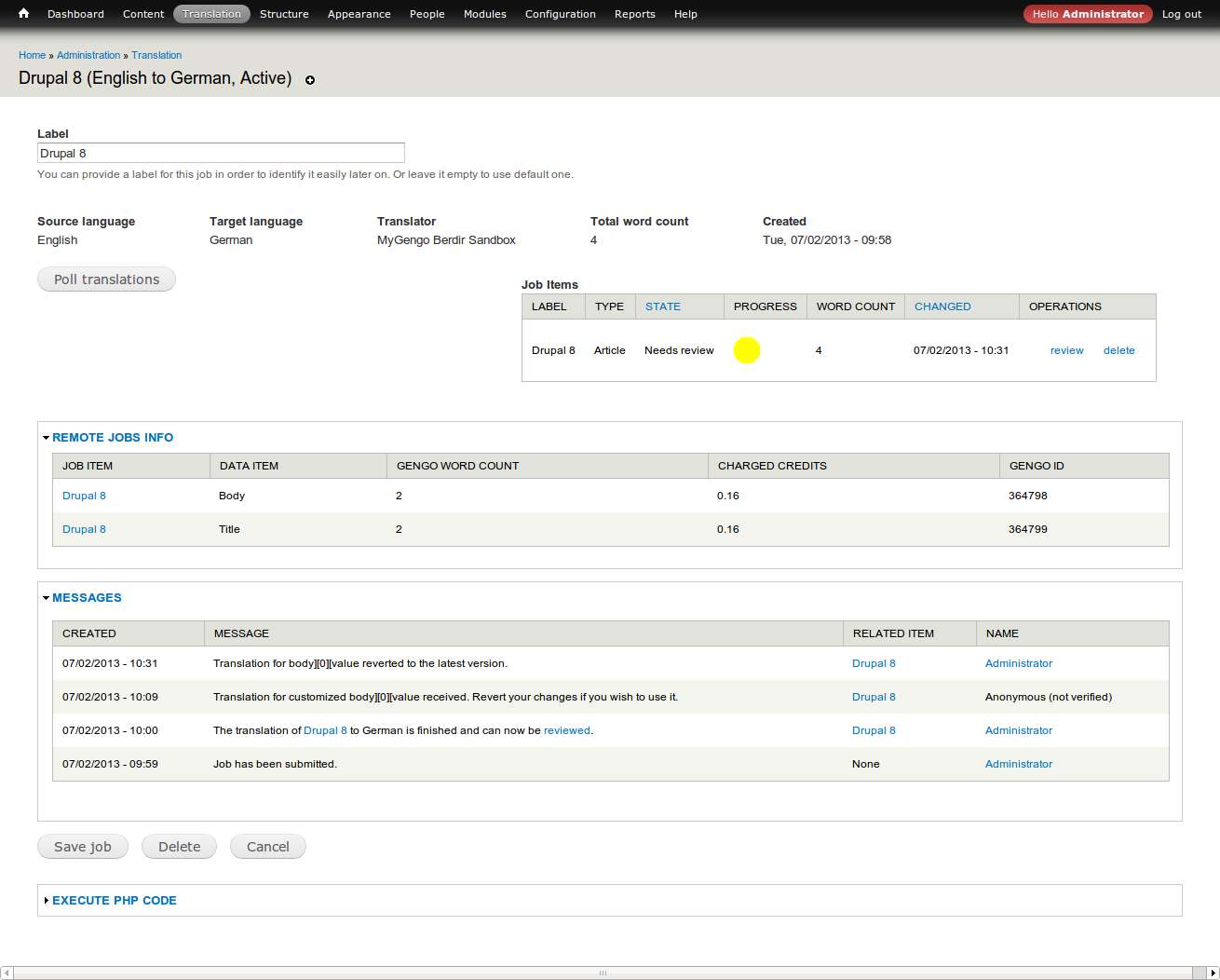Select the Translation tab in the admin menu
Image resolution: width=1220 pixels, height=980 pixels.
point(211,13)
